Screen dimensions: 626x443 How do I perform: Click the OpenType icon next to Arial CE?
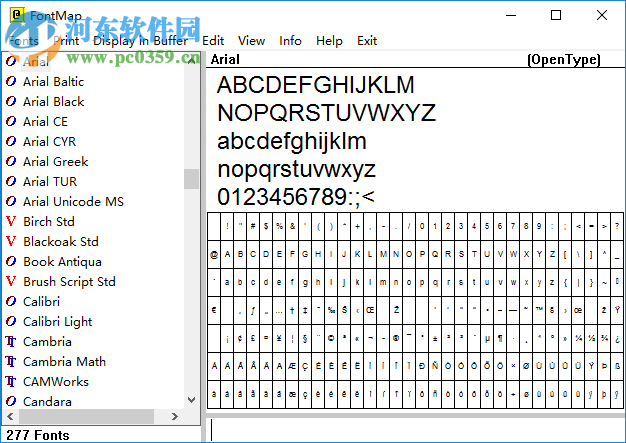[x=11, y=121]
